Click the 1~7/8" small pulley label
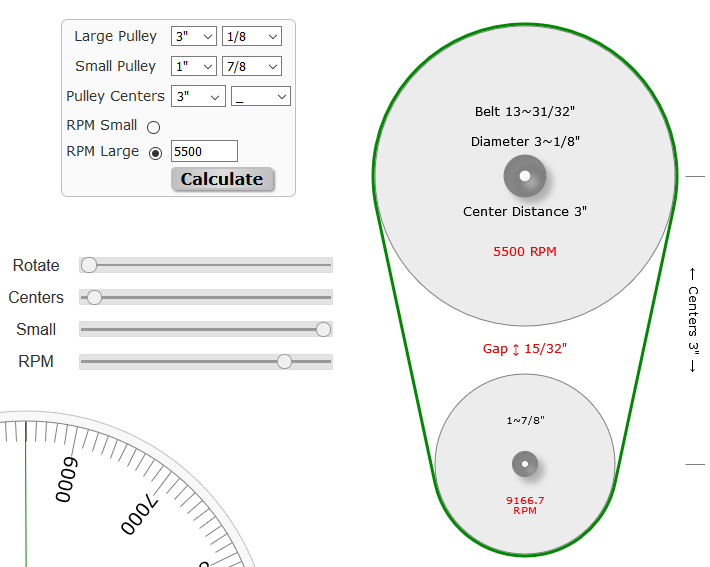Viewport: 710px width, 567px height. [525, 420]
